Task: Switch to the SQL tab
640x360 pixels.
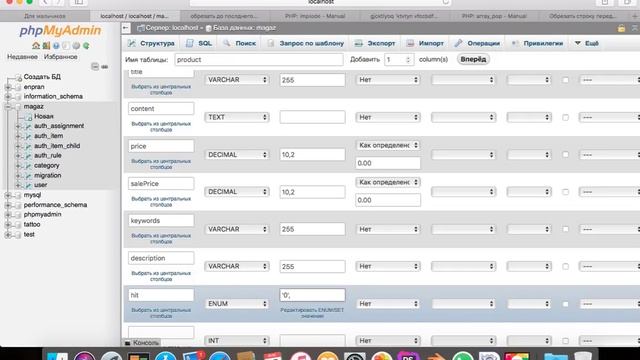Action: [x=199, y=43]
